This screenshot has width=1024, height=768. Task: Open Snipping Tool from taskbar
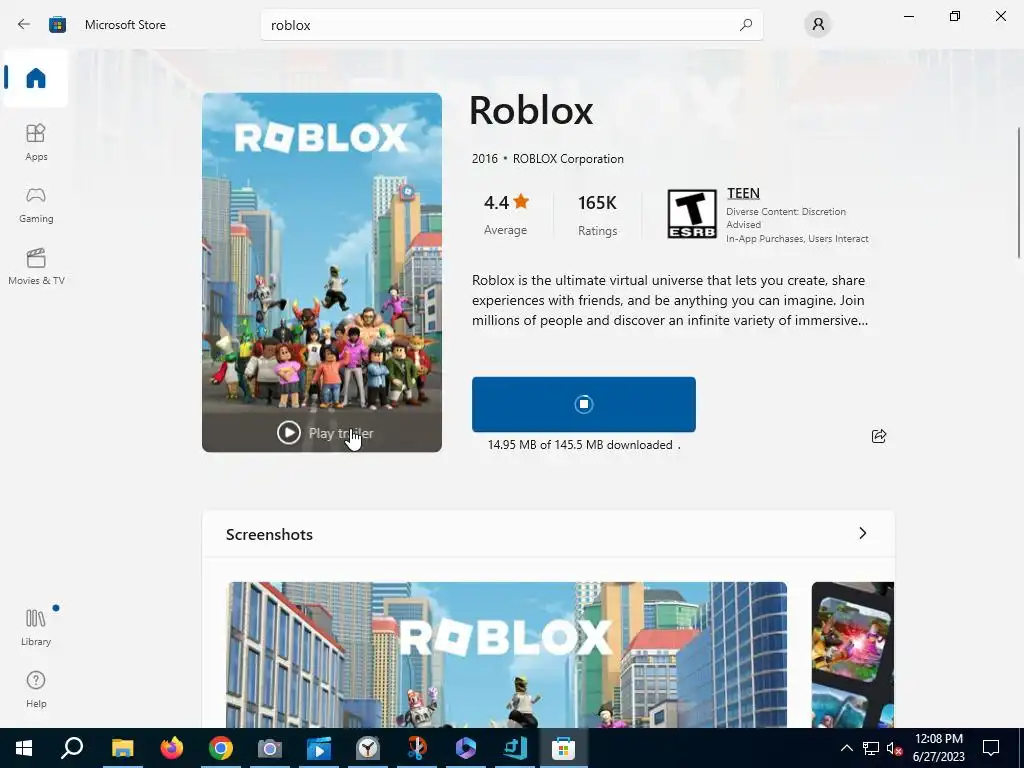[x=417, y=748]
